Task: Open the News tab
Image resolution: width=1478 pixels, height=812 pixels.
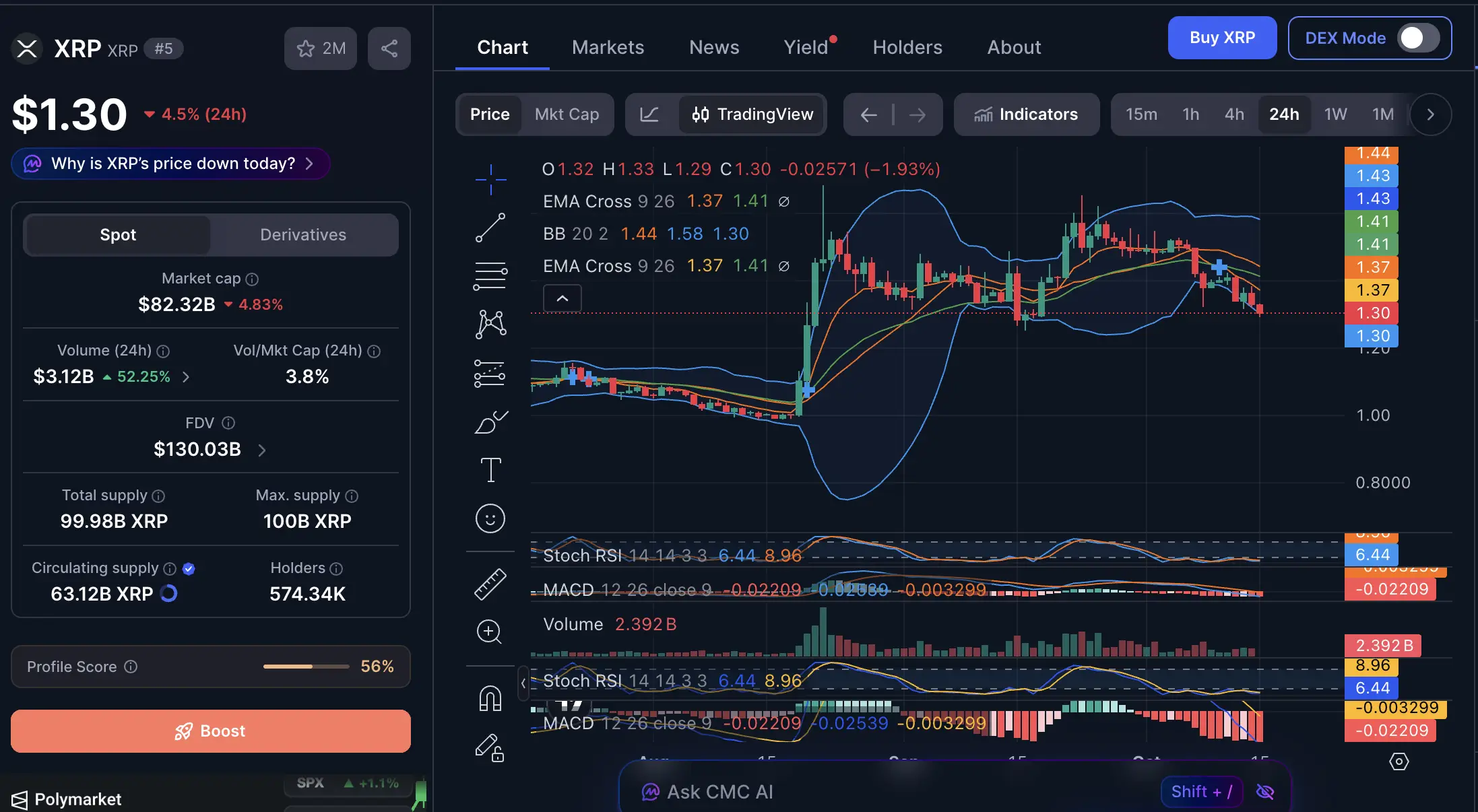Action: (714, 48)
